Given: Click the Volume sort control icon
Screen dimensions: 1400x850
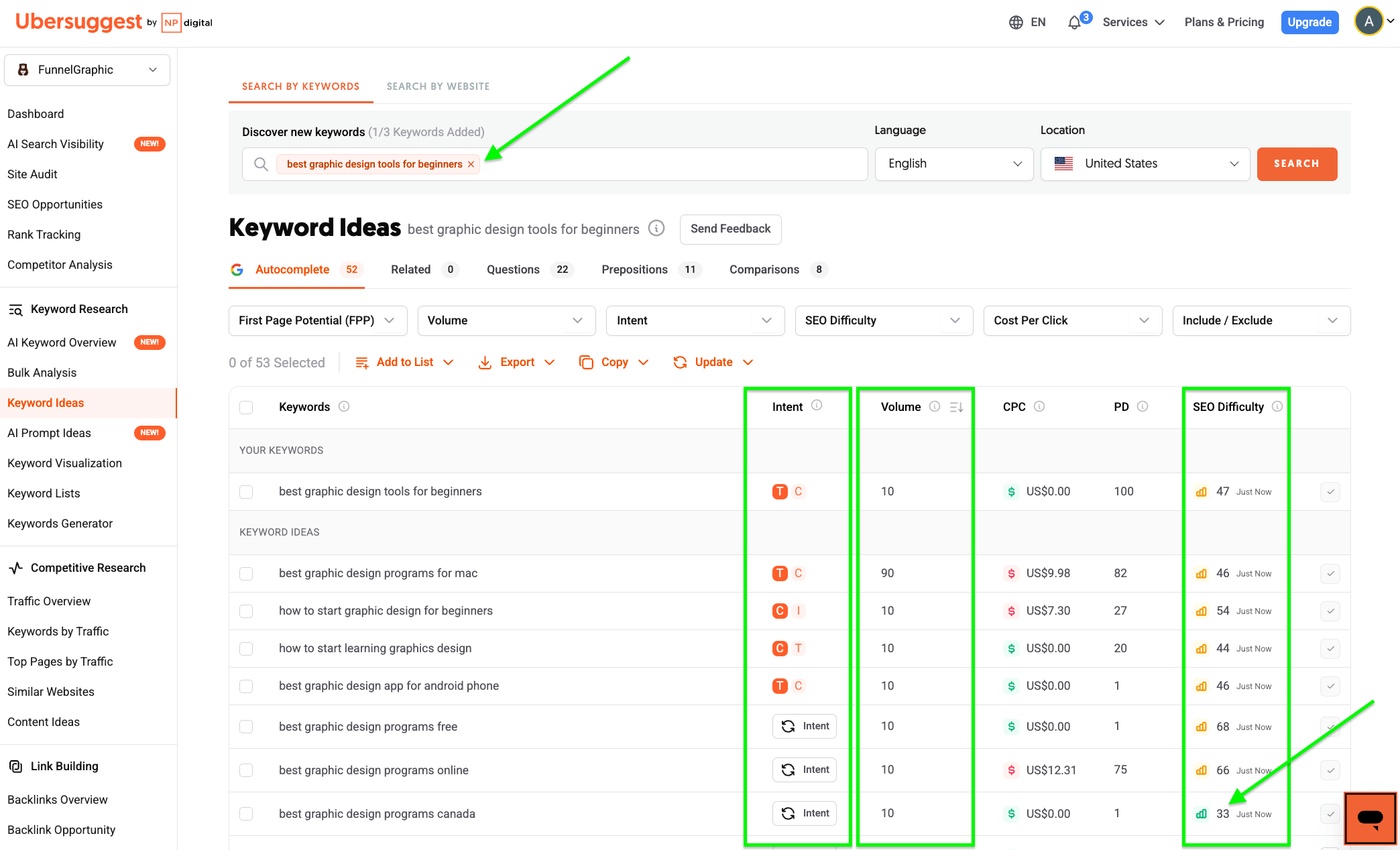Looking at the screenshot, I should tap(957, 407).
